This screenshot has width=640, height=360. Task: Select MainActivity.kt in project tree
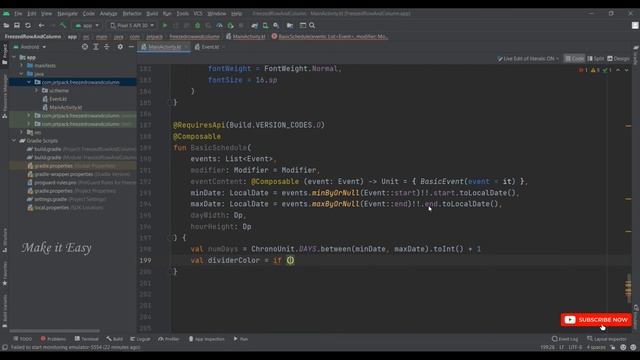click(x=65, y=107)
